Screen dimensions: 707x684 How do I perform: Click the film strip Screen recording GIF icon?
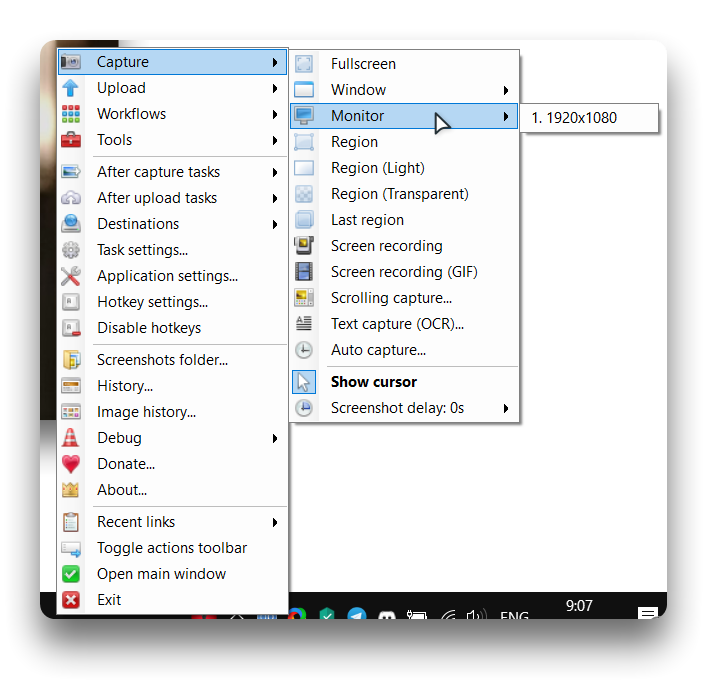304,272
